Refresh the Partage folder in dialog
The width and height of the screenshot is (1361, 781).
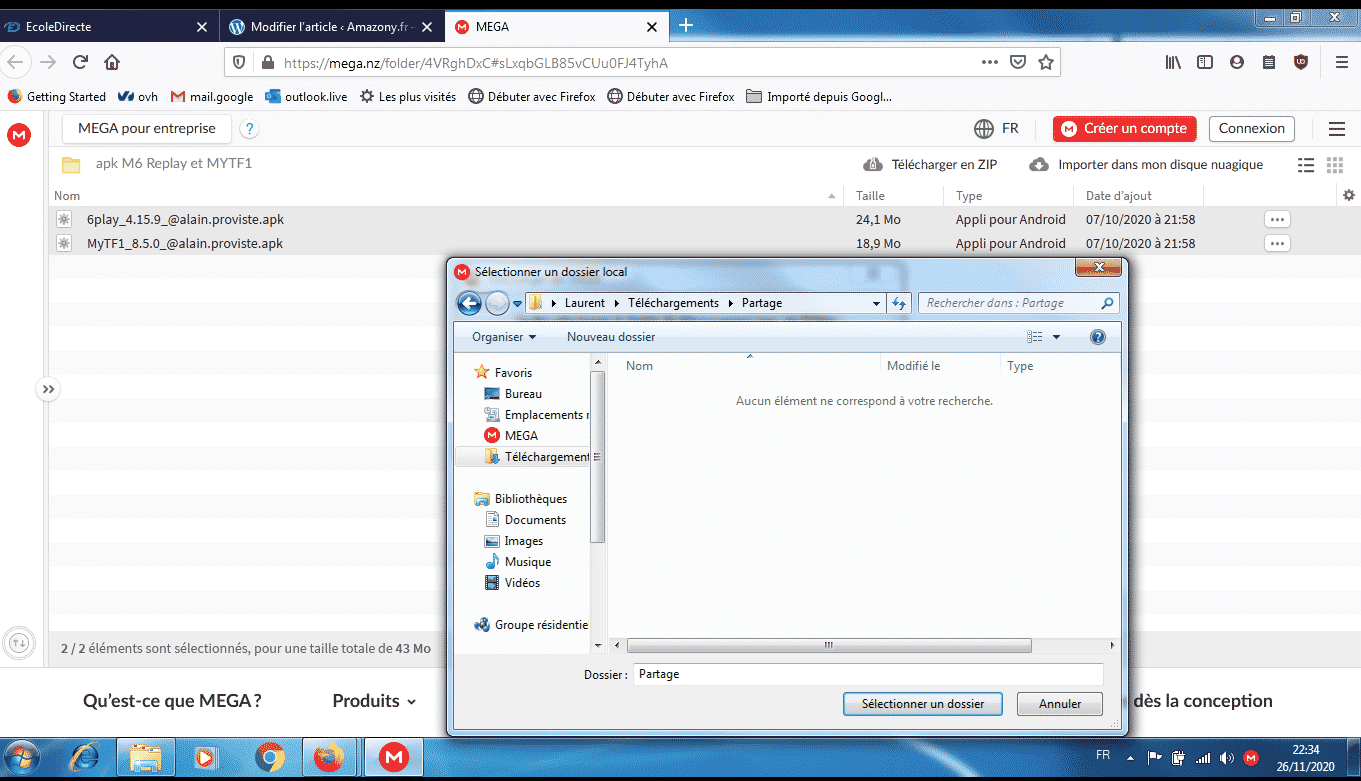tap(898, 303)
